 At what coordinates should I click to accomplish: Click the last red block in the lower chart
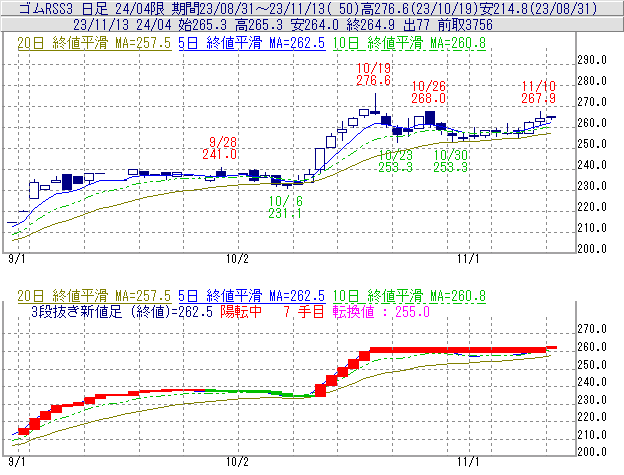tap(552, 348)
